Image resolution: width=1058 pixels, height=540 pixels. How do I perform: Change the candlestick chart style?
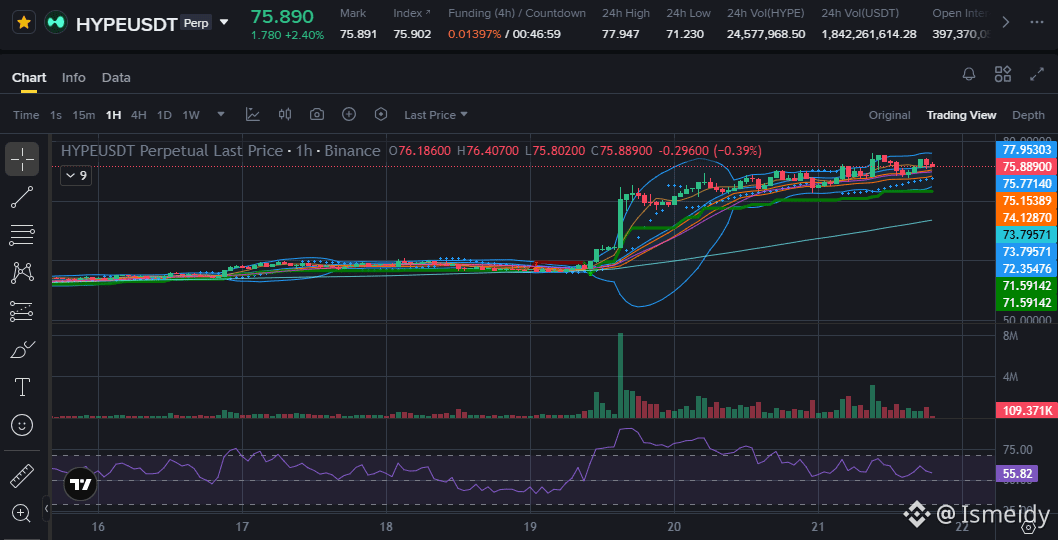point(285,115)
